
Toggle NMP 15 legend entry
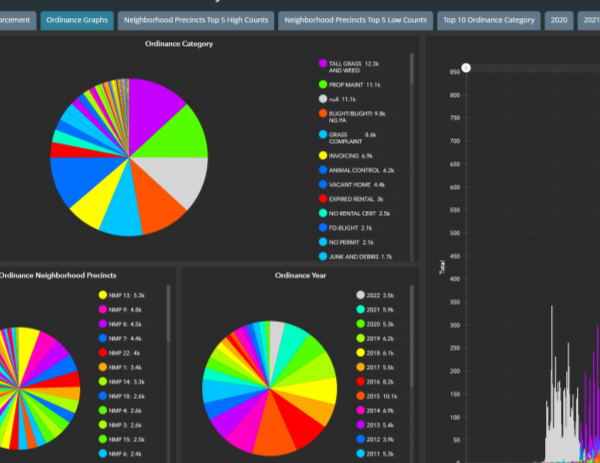tap(122, 440)
